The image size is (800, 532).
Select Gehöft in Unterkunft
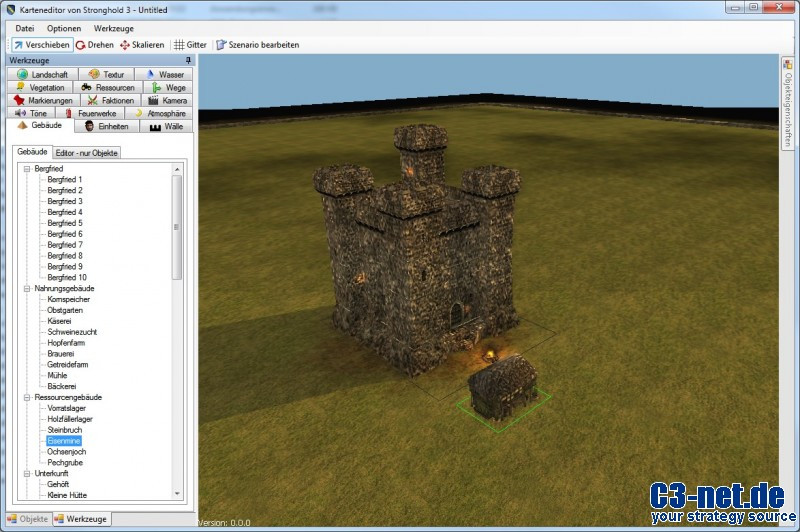click(58, 484)
